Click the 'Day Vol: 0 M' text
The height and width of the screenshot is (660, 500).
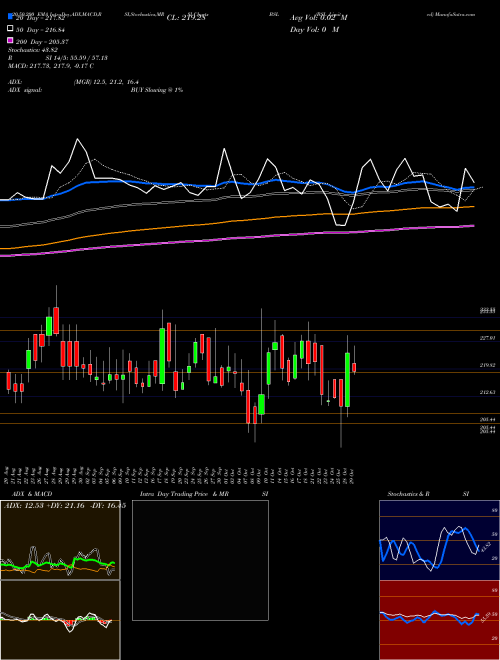[314, 30]
